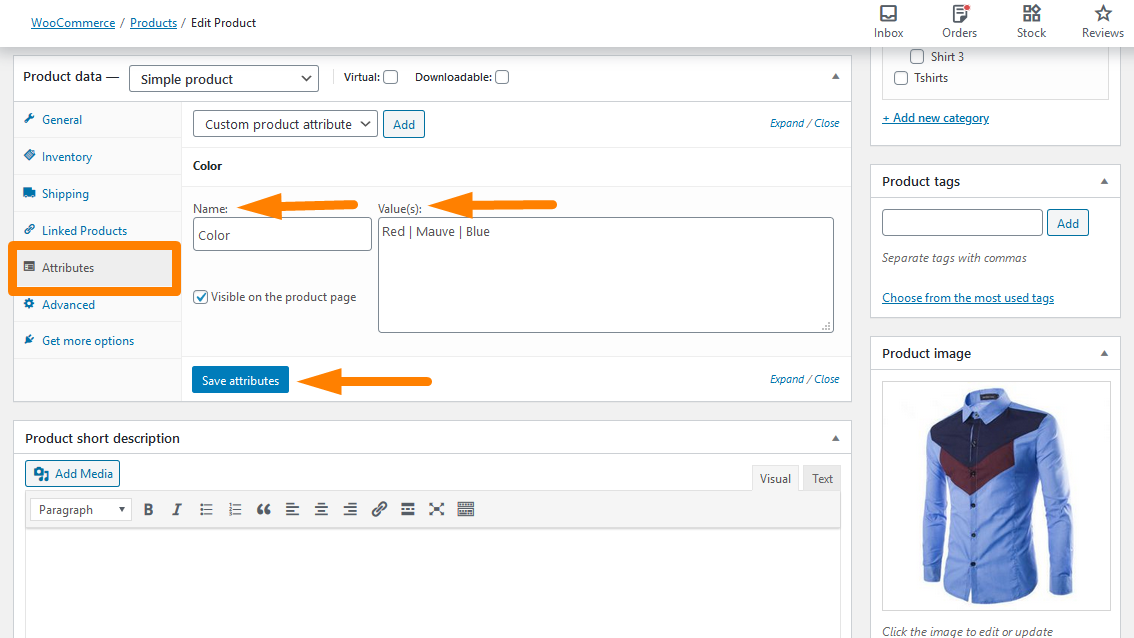Align text center

[x=321, y=509]
